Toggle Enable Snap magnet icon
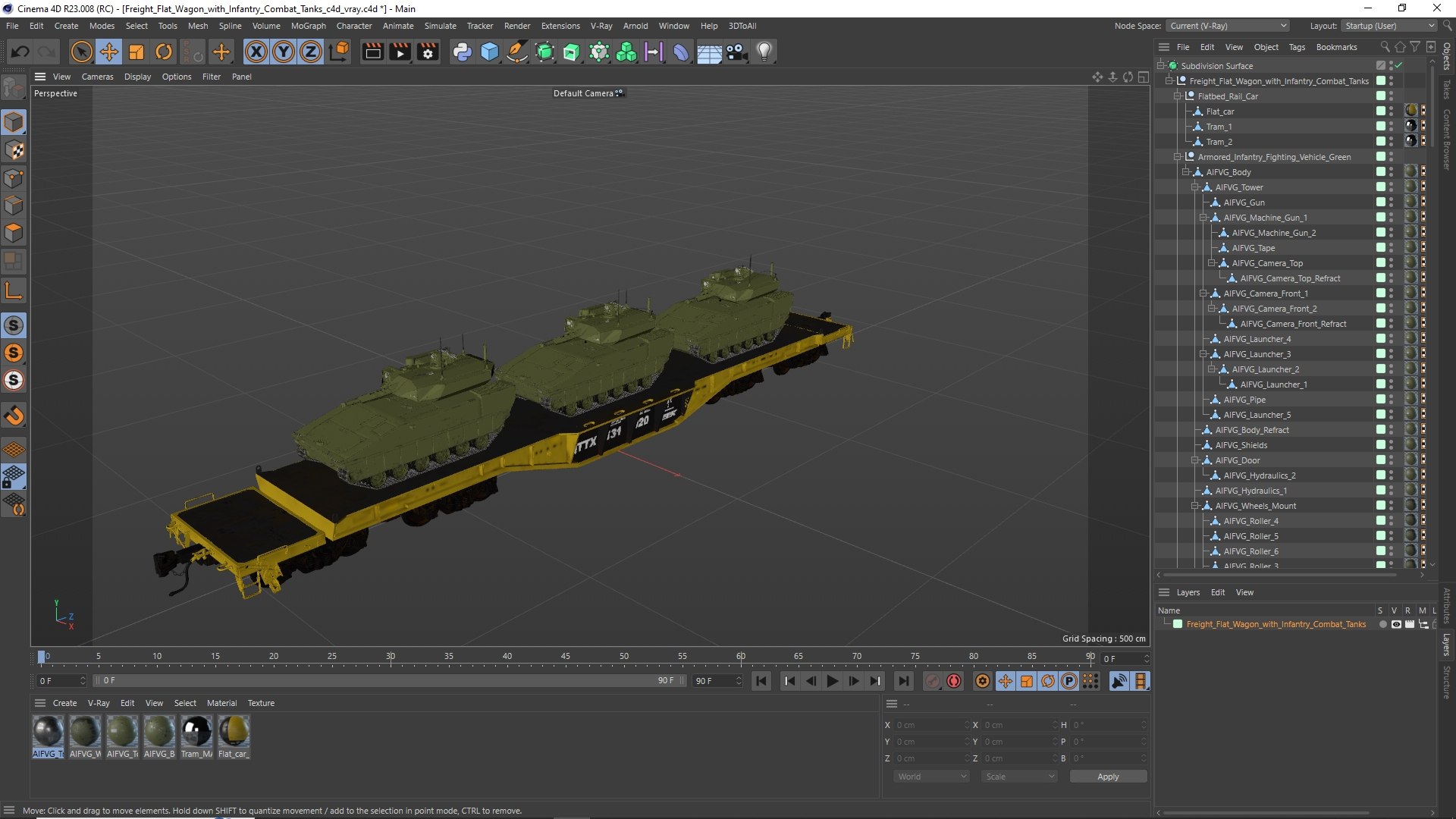Viewport: 1456px width, 819px height. (14, 416)
